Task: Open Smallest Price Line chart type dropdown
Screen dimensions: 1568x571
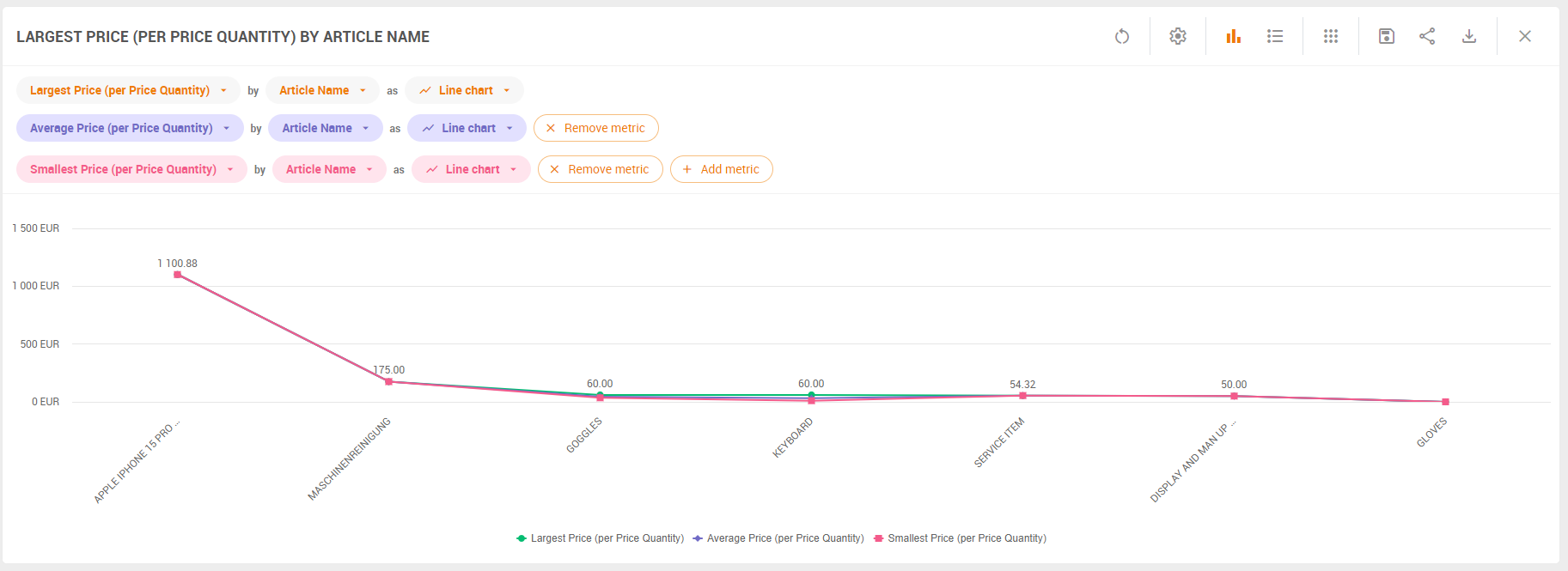Action: 471,169
